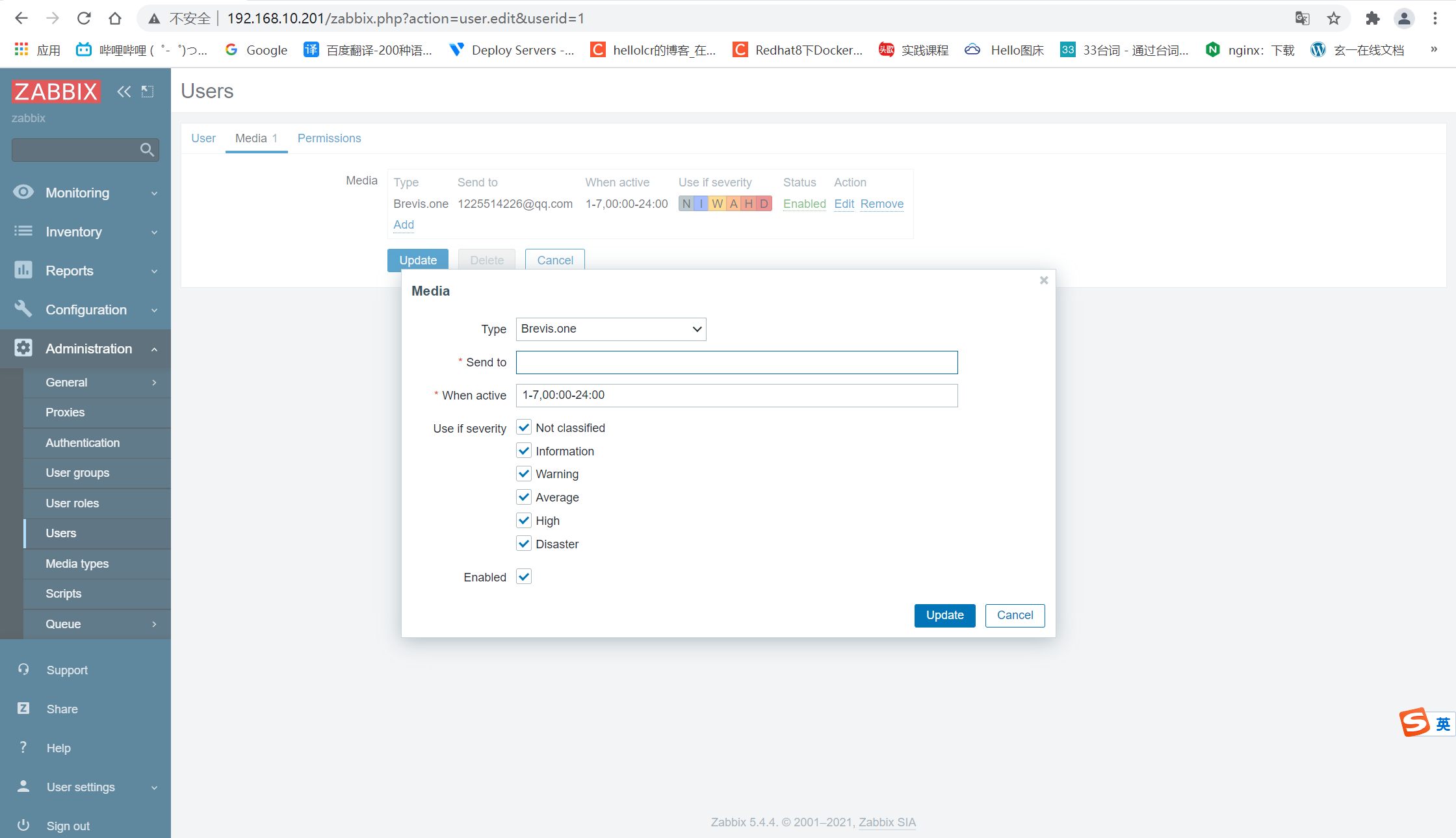Uncheck High severity

click(524, 520)
